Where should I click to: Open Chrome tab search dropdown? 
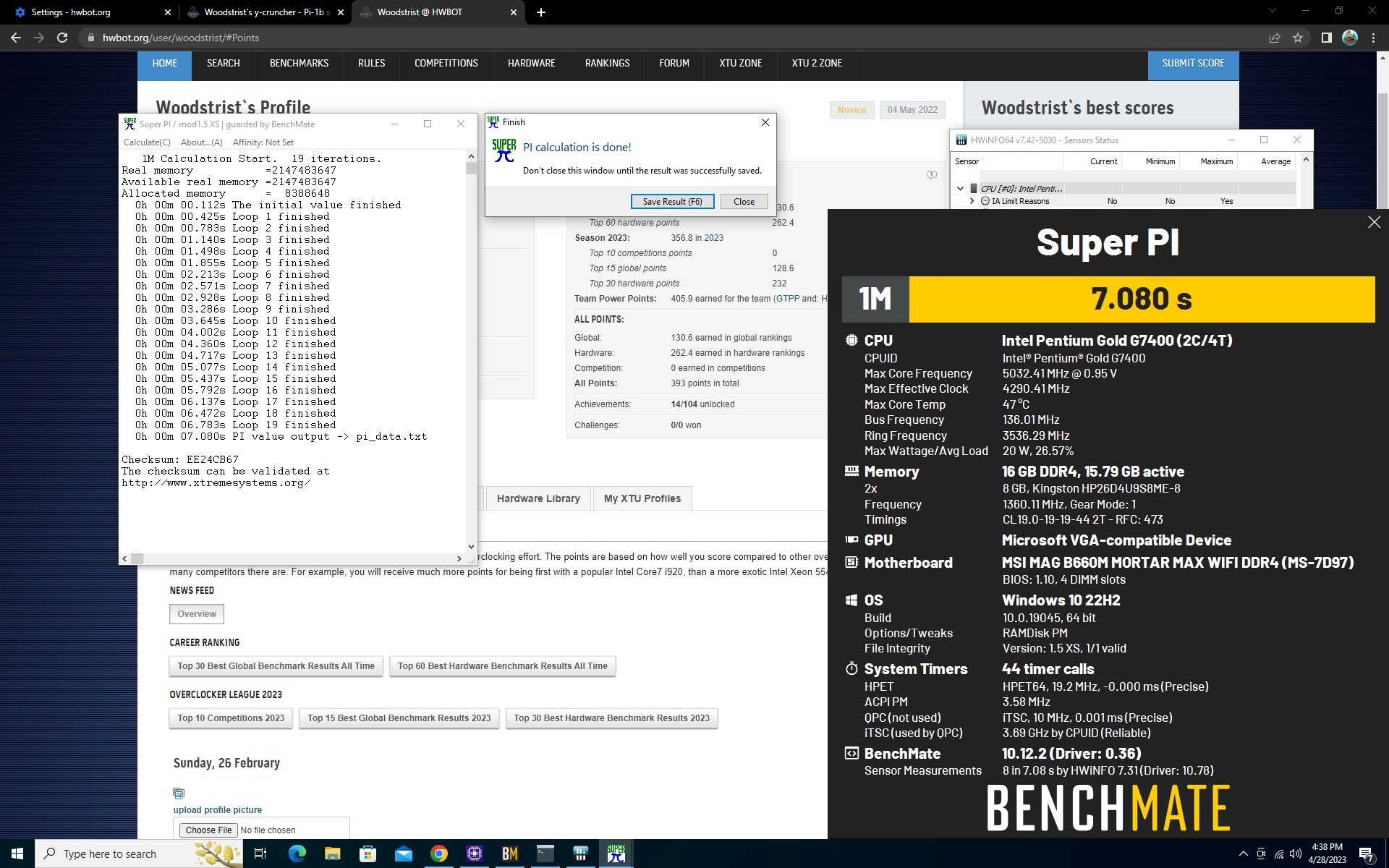tap(1273, 11)
